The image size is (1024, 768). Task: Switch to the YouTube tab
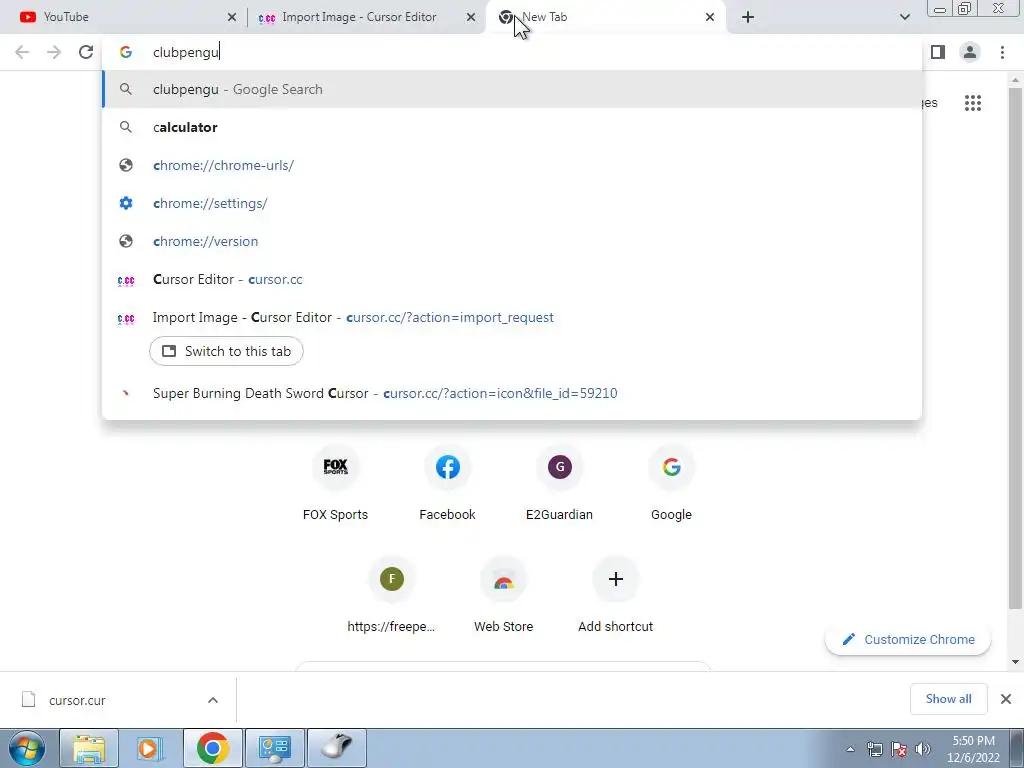click(x=124, y=17)
